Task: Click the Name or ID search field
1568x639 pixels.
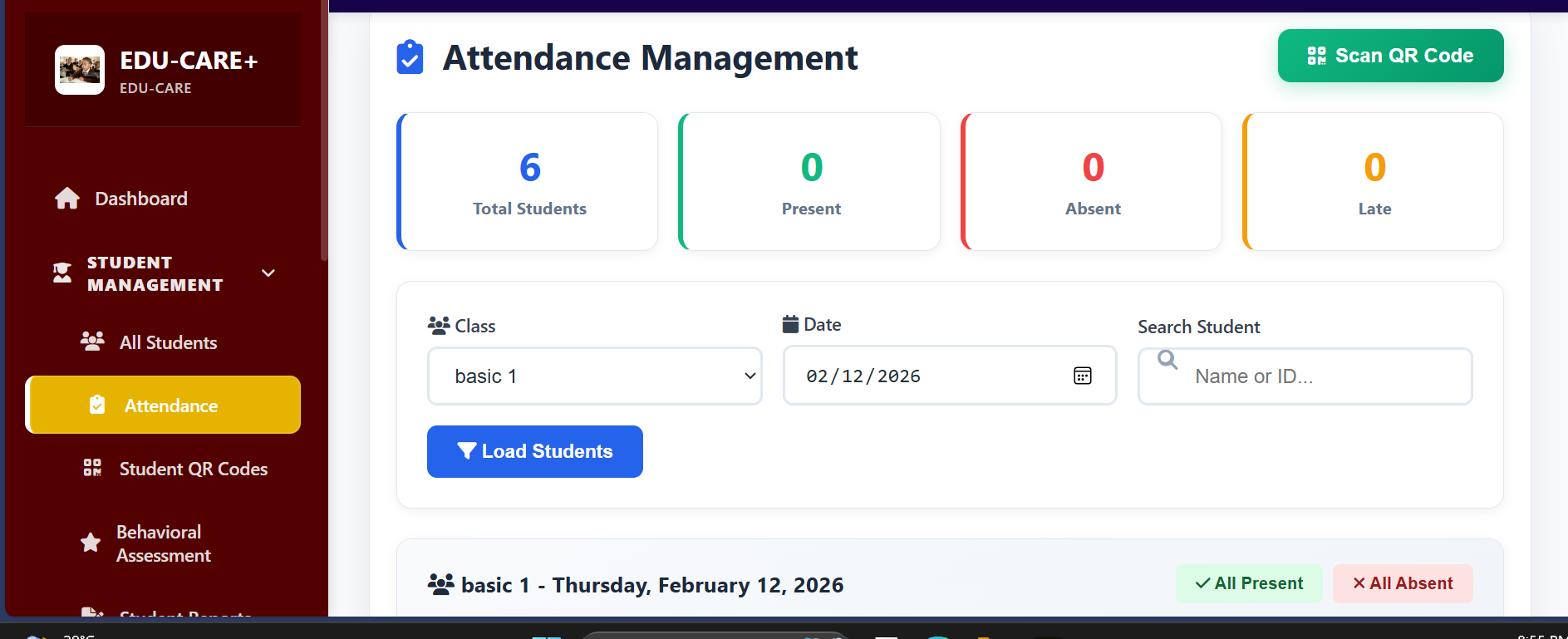Action: [x=1303, y=376]
